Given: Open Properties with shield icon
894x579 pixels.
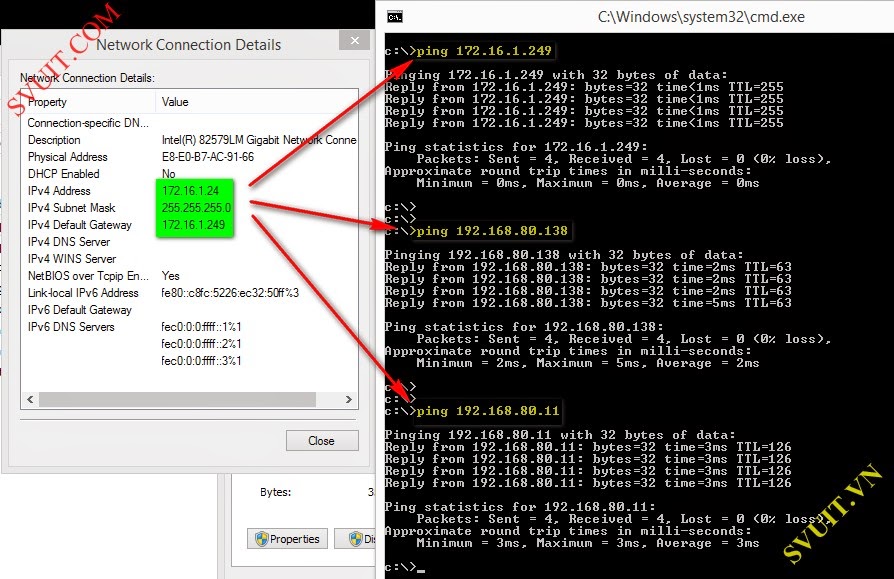Looking at the screenshot, I should pyautogui.click(x=287, y=539).
